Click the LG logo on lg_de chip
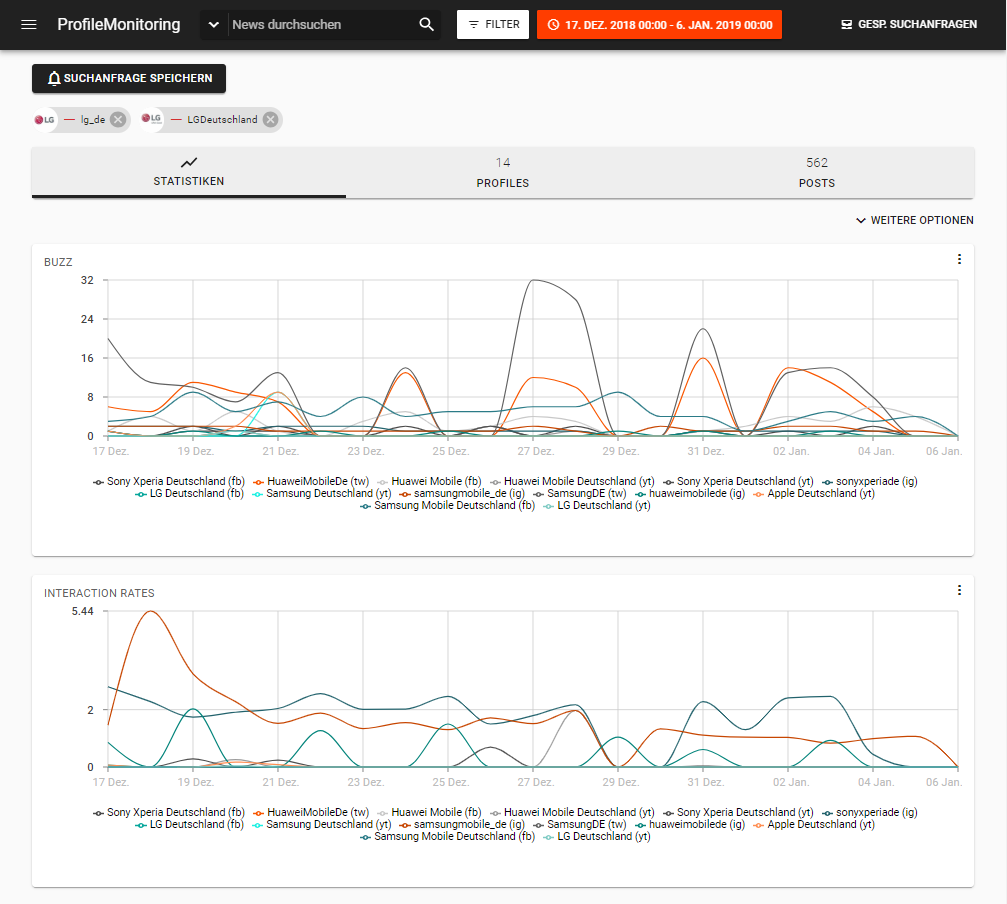The width and height of the screenshot is (1007, 904). (x=45, y=120)
